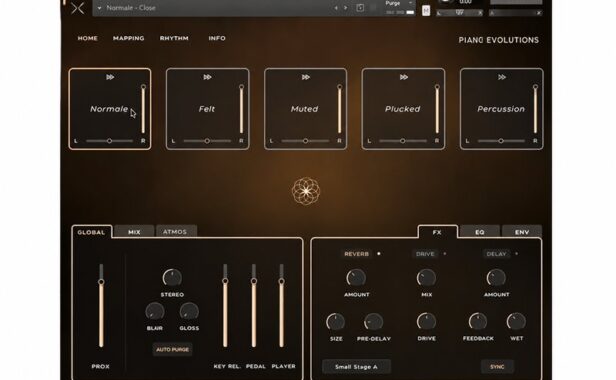This screenshot has height=380, width=616.
Task: Open the Purge dropdown menu
Action: pyautogui.click(x=399, y=3)
